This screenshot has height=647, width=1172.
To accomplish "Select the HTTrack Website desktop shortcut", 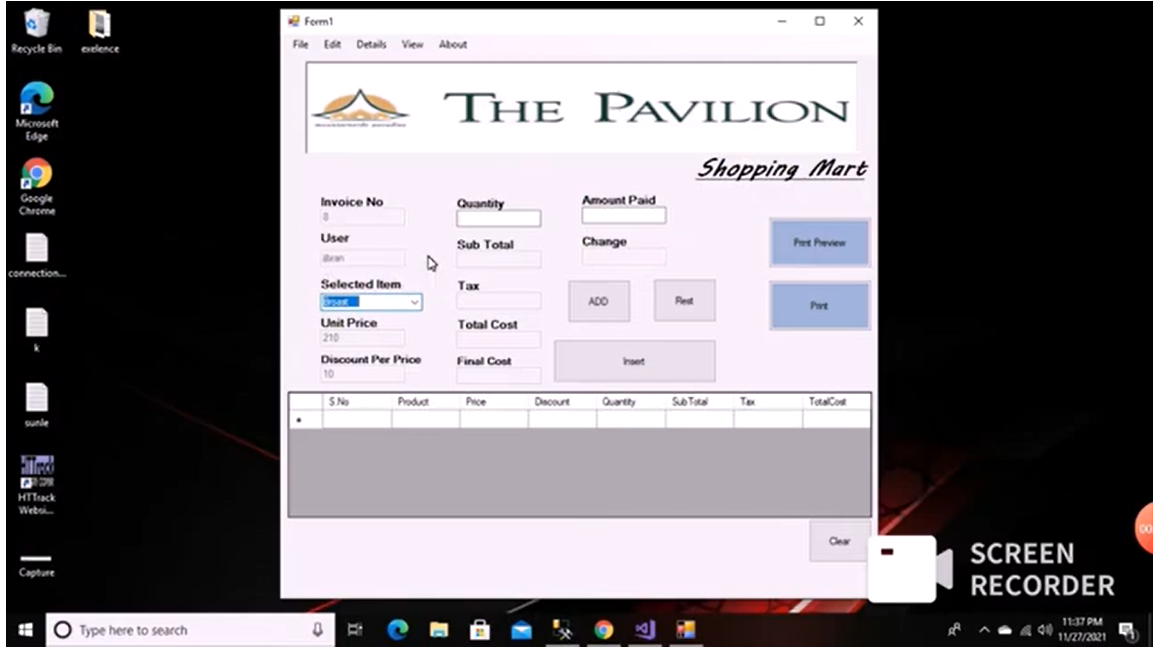I will 37,485.
